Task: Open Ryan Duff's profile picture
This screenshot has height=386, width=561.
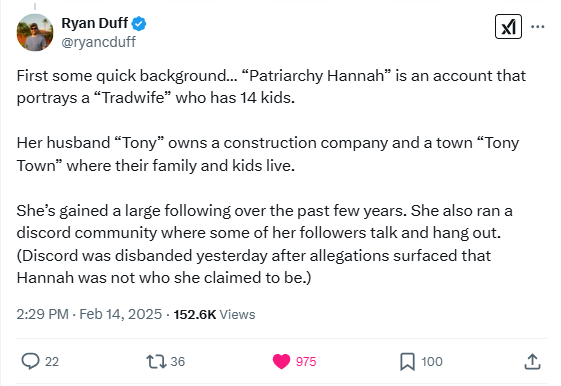Action: pyautogui.click(x=35, y=33)
